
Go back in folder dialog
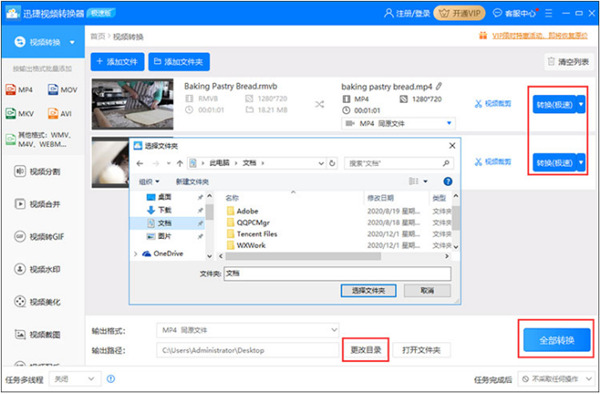click(x=140, y=163)
